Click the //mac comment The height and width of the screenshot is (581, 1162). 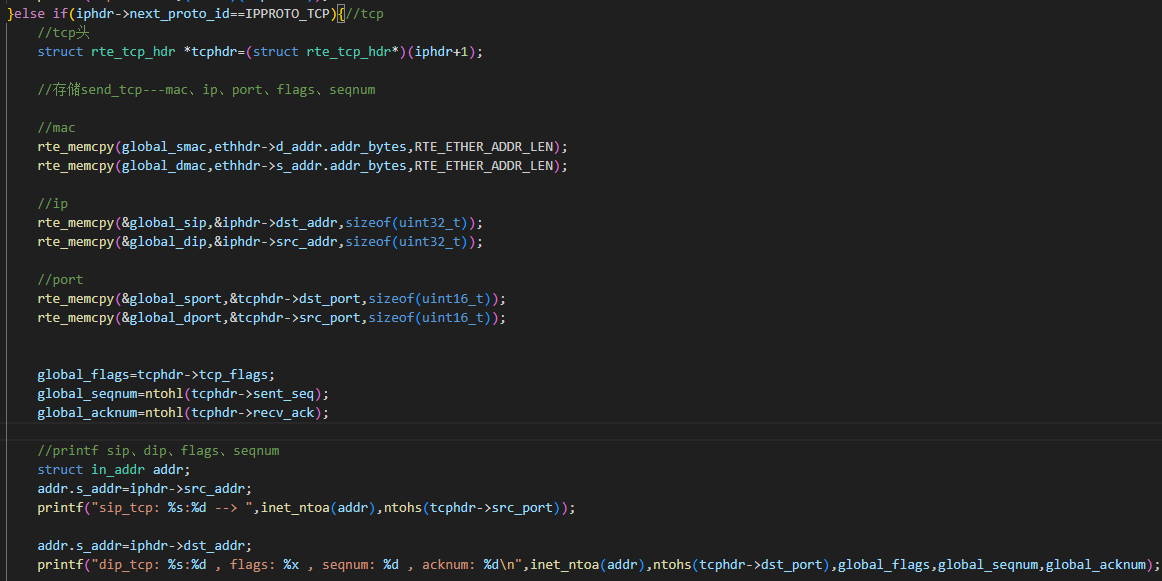point(56,127)
